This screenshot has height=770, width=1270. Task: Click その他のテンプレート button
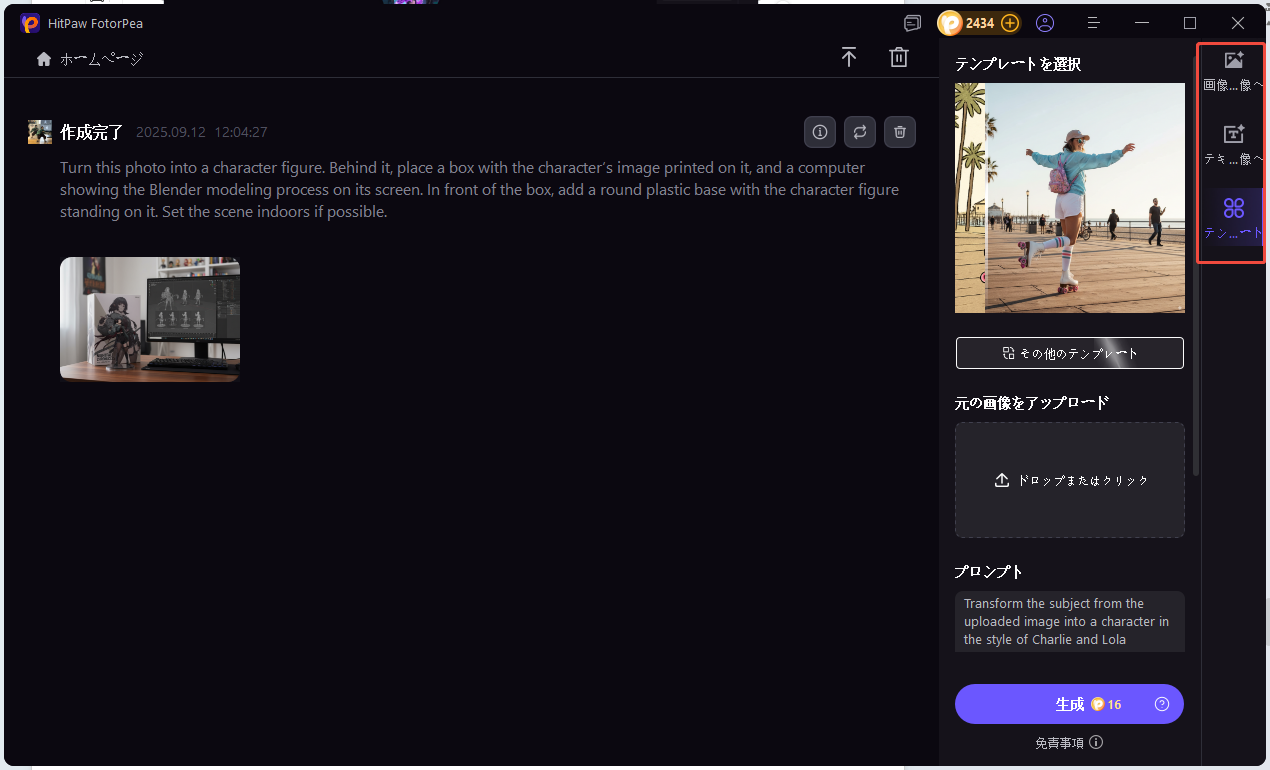point(1070,353)
